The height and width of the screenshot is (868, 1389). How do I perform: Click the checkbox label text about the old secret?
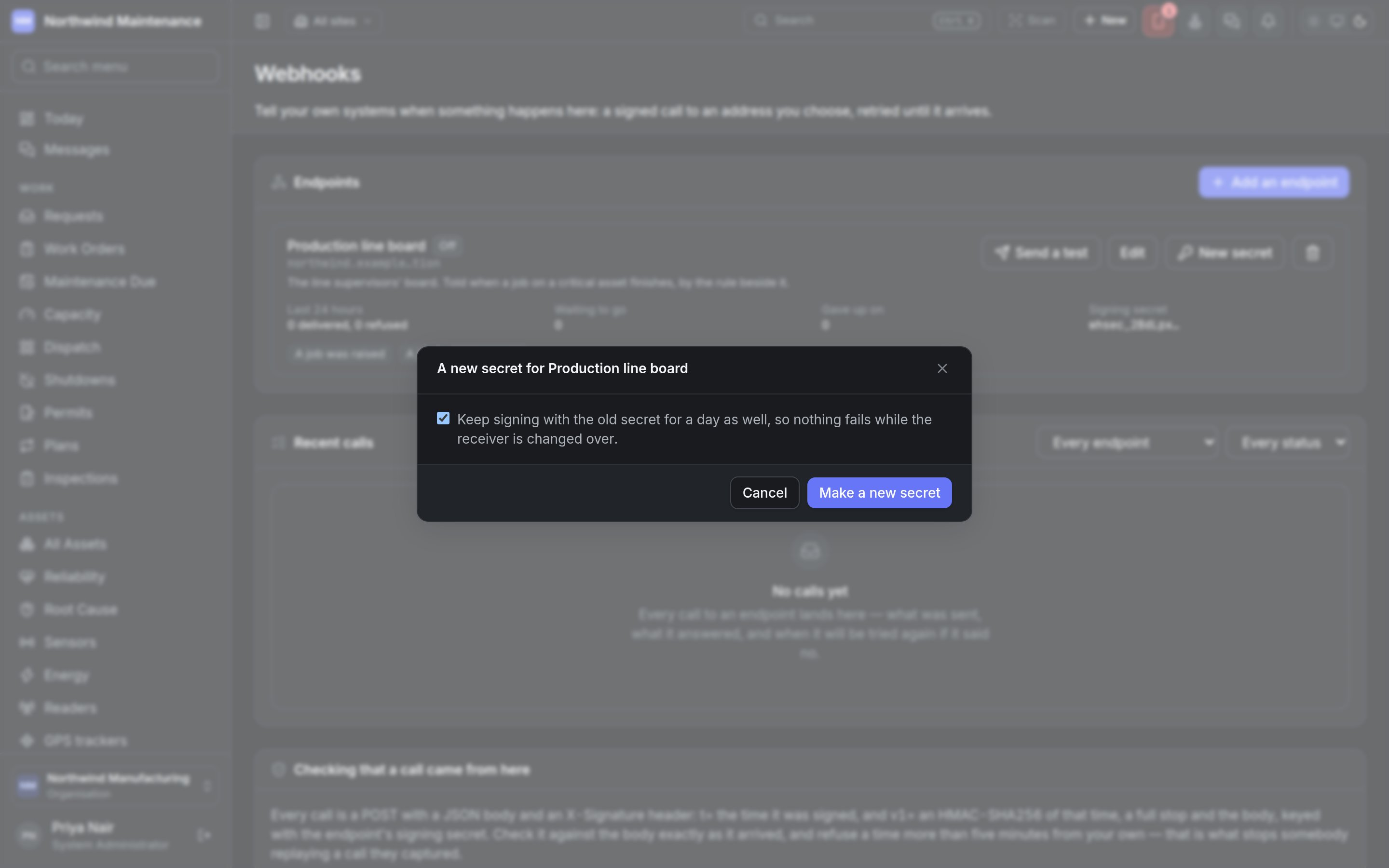[x=694, y=429]
